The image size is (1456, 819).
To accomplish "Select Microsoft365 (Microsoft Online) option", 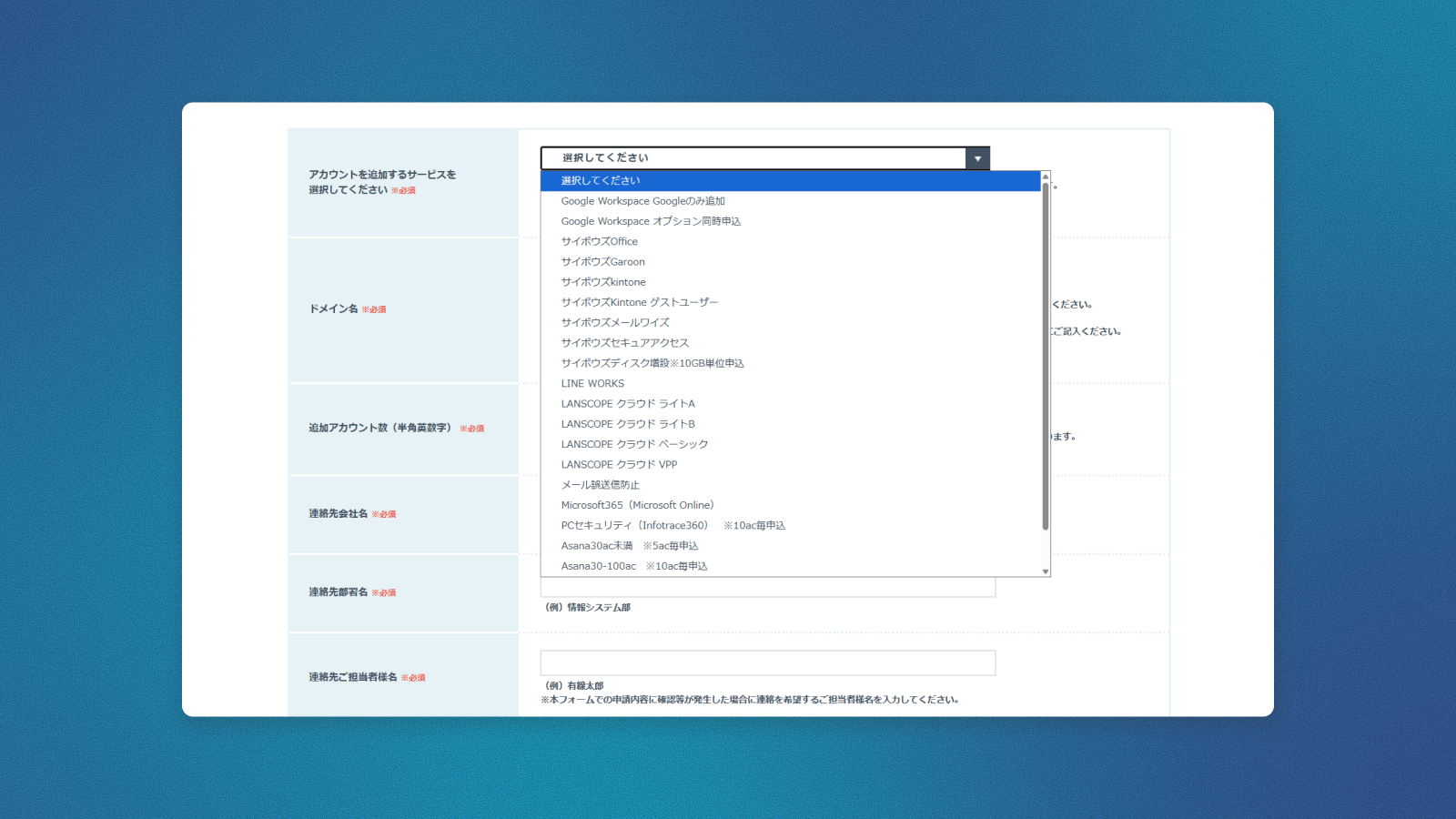I will click(x=791, y=505).
